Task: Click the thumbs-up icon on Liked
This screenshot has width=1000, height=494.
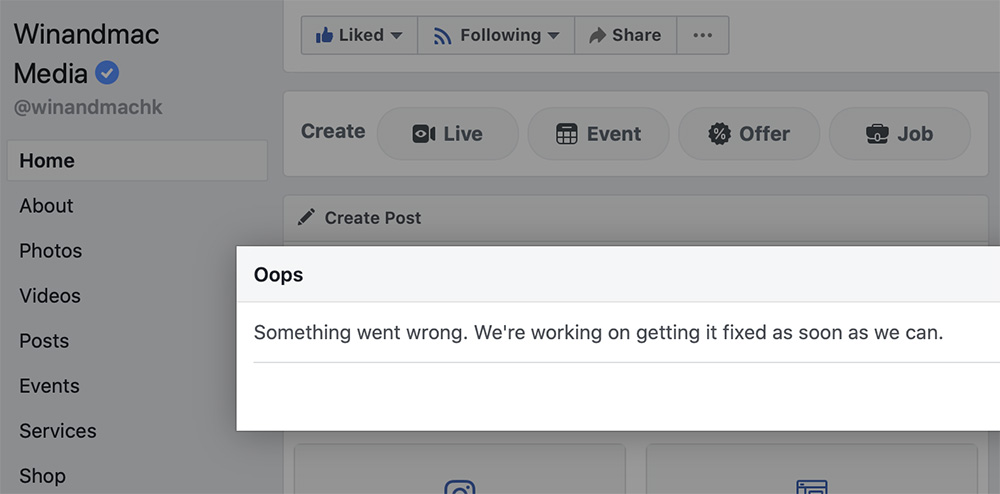Action: pos(324,36)
